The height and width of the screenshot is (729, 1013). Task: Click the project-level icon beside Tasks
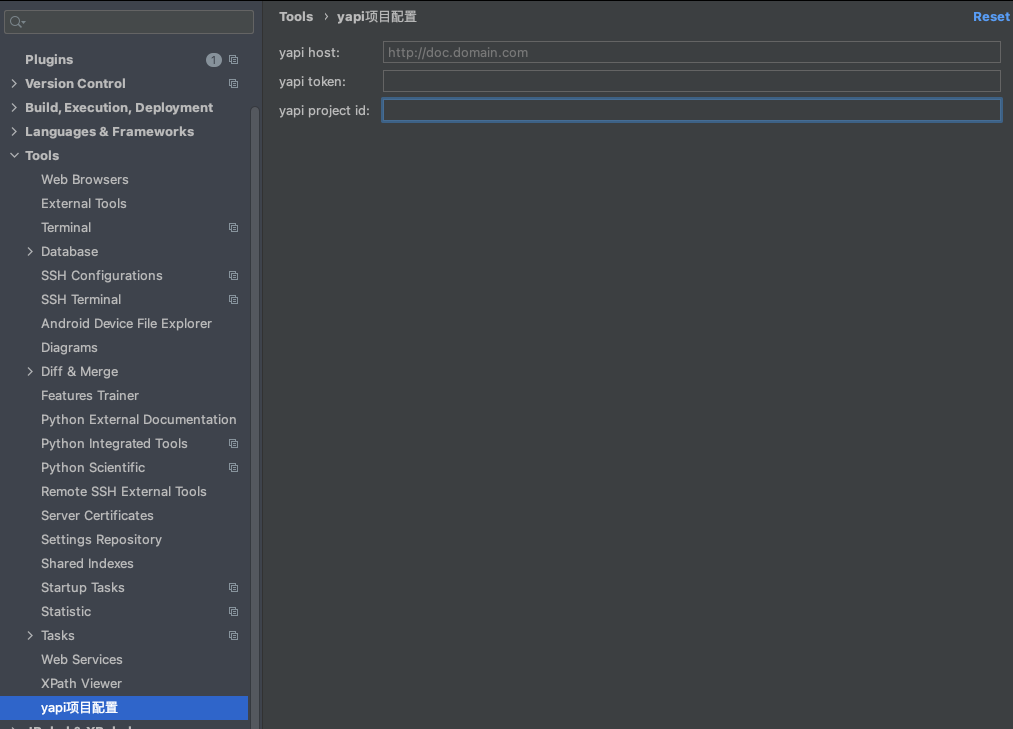(234, 636)
